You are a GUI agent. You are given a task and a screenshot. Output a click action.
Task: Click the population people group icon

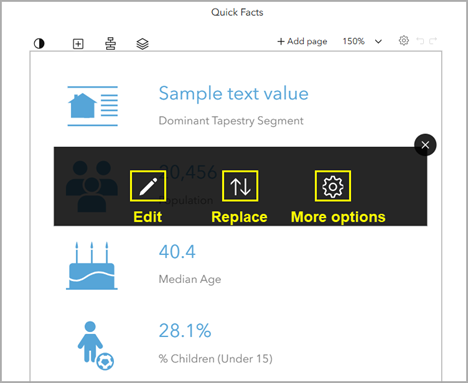[x=92, y=186]
